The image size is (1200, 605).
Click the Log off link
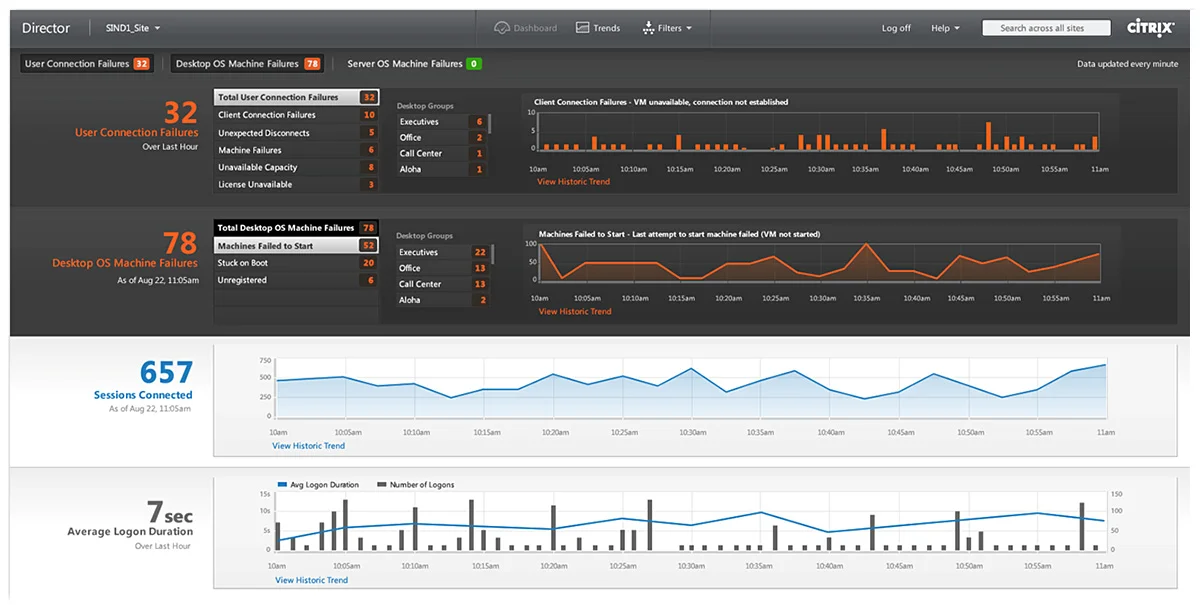[x=896, y=28]
